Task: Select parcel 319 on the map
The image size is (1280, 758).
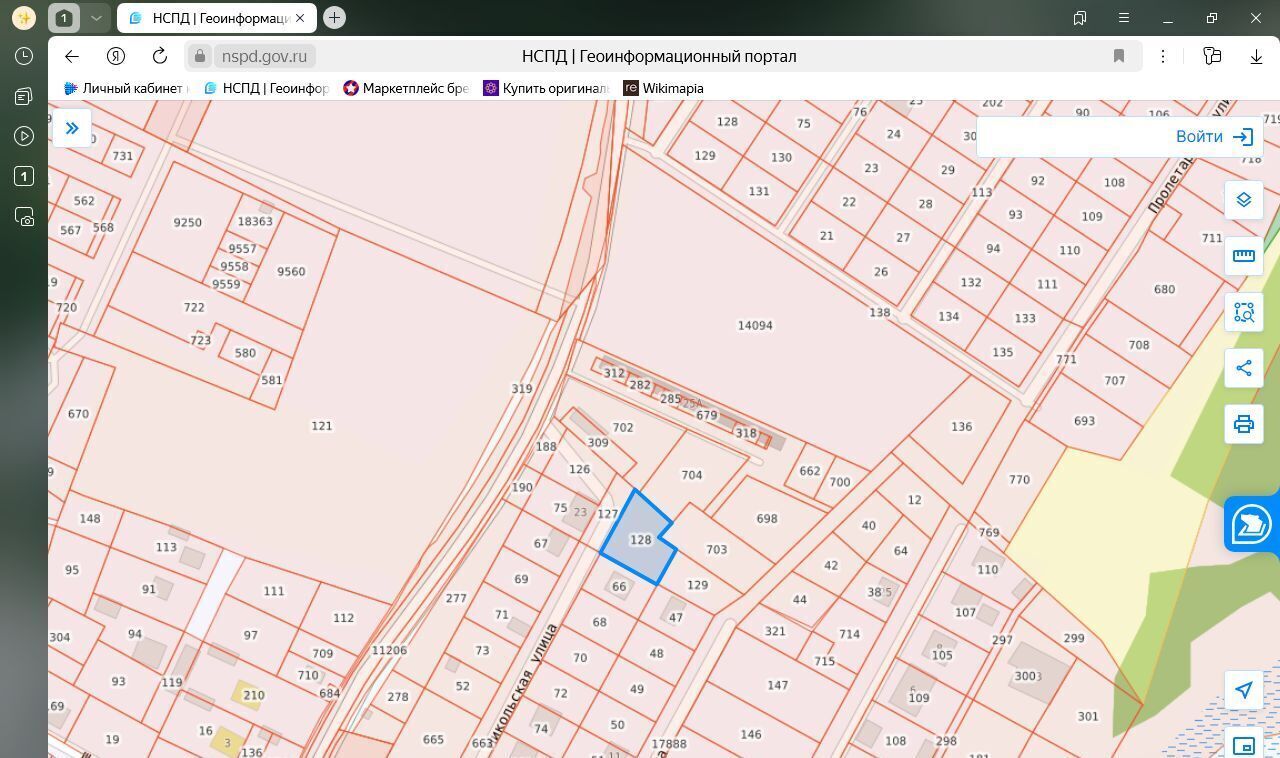Action: click(521, 389)
